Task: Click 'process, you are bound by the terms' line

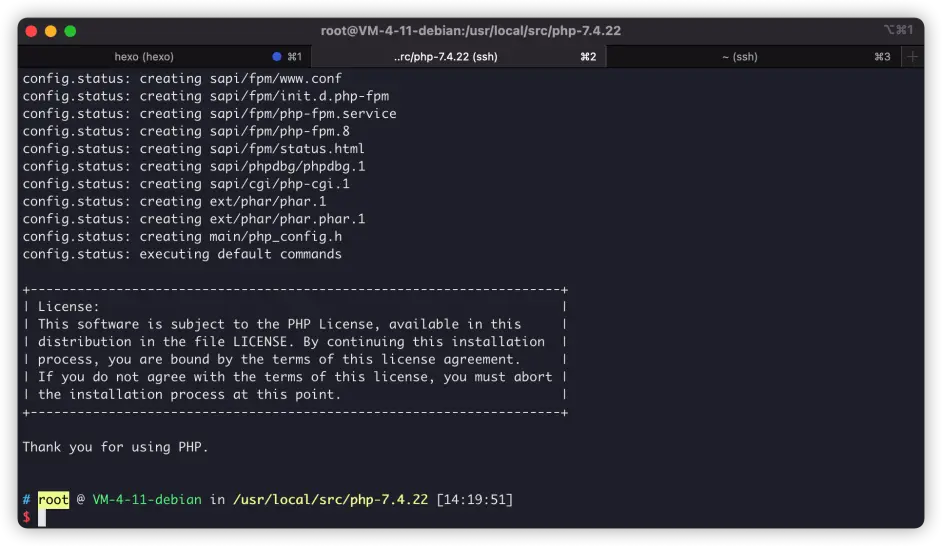Action: [279, 359]
